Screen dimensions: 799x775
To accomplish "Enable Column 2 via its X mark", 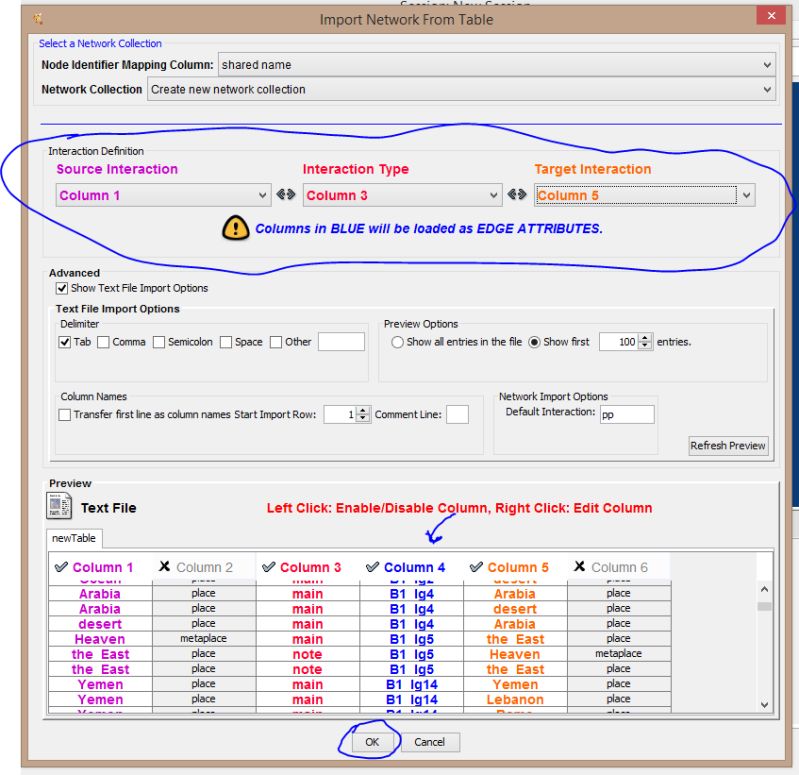I will (164, 566).
